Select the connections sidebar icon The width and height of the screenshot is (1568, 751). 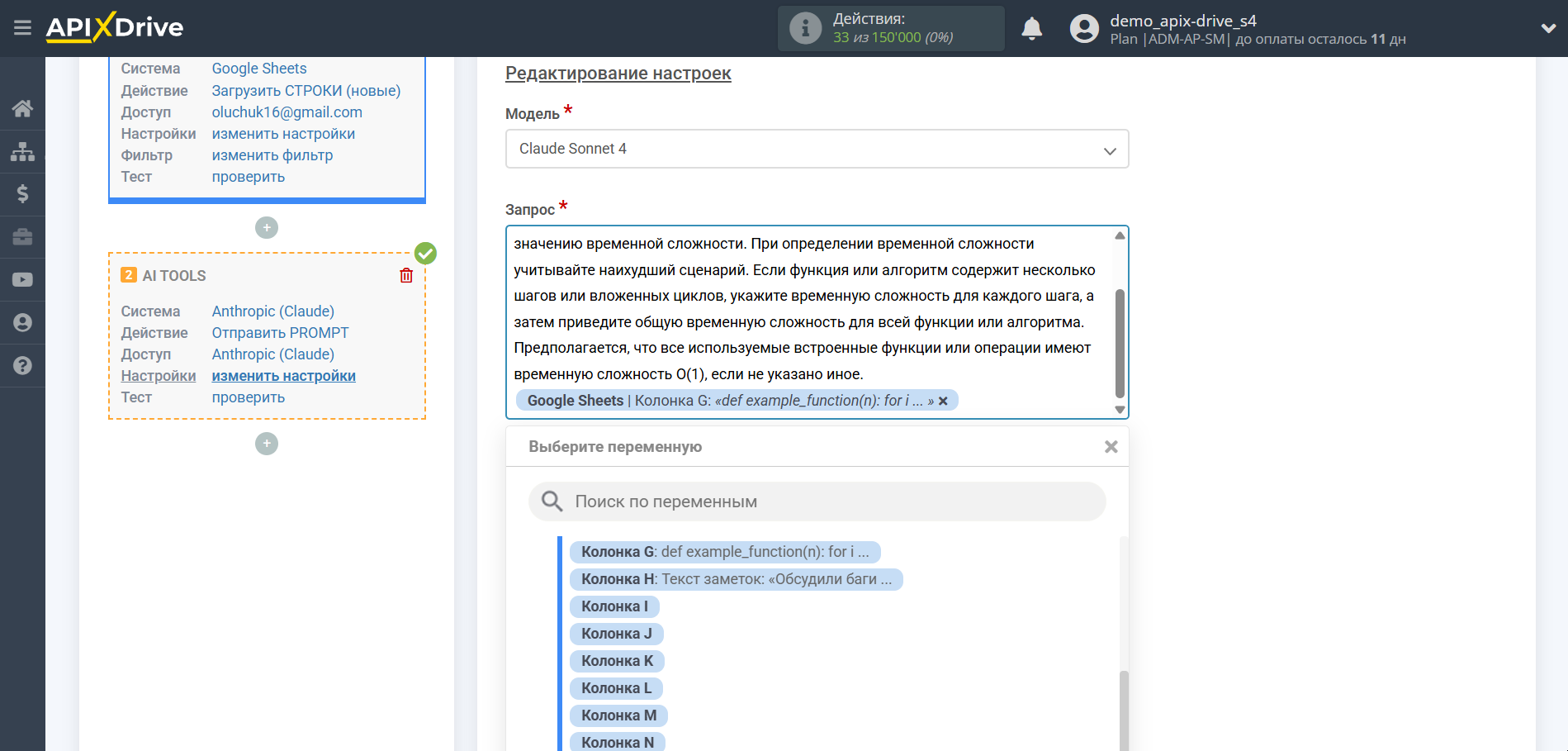coord(22,151)
